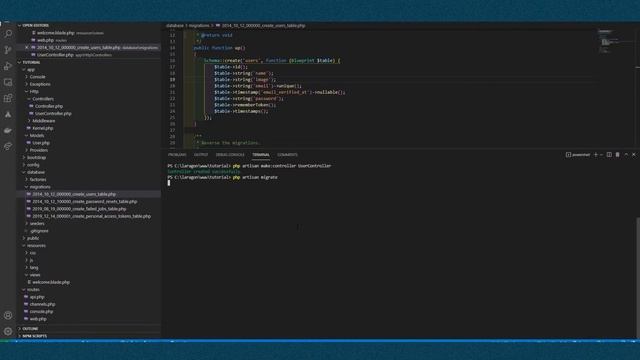Open the Run and Debug view
This screenshot has width=640, height=360.
(x=8, y=66)
